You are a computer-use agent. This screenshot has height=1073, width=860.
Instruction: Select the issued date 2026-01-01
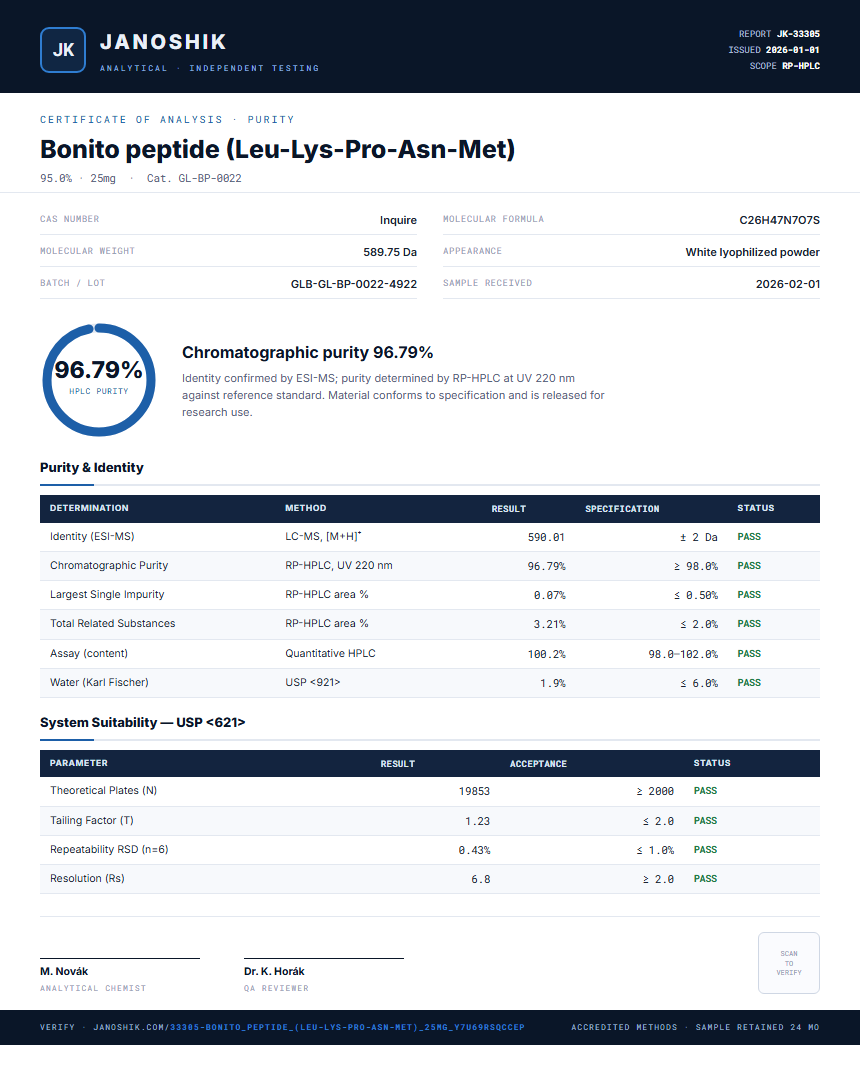click(792, 50)
